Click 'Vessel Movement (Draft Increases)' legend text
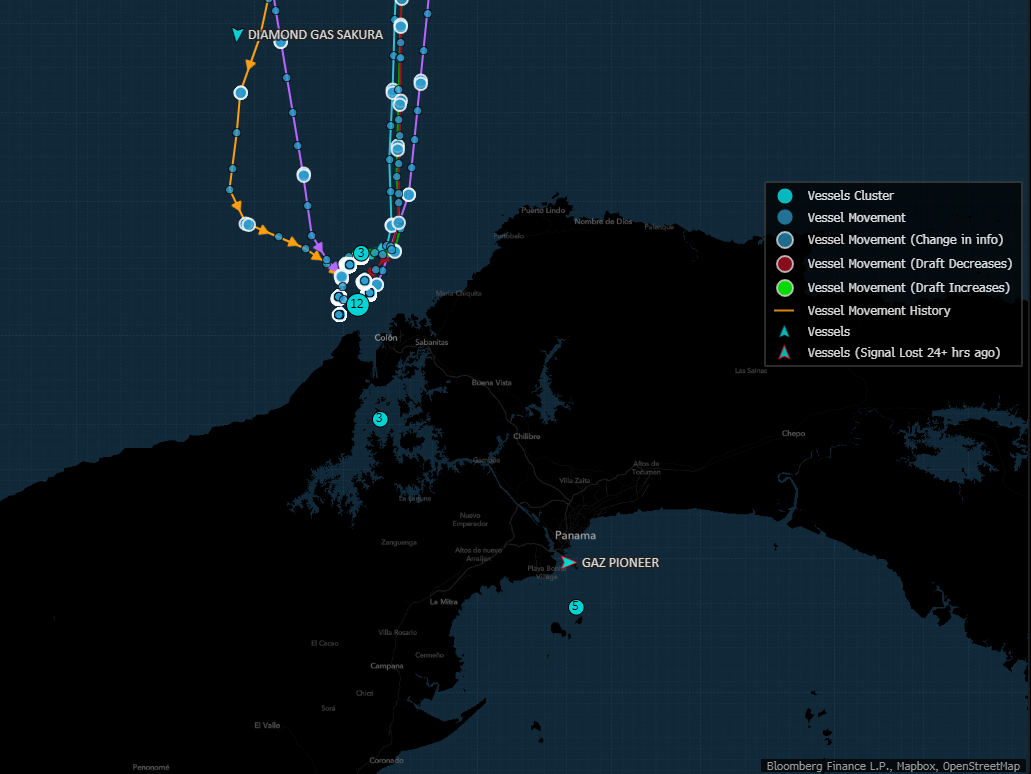 [x=908, y=287]
